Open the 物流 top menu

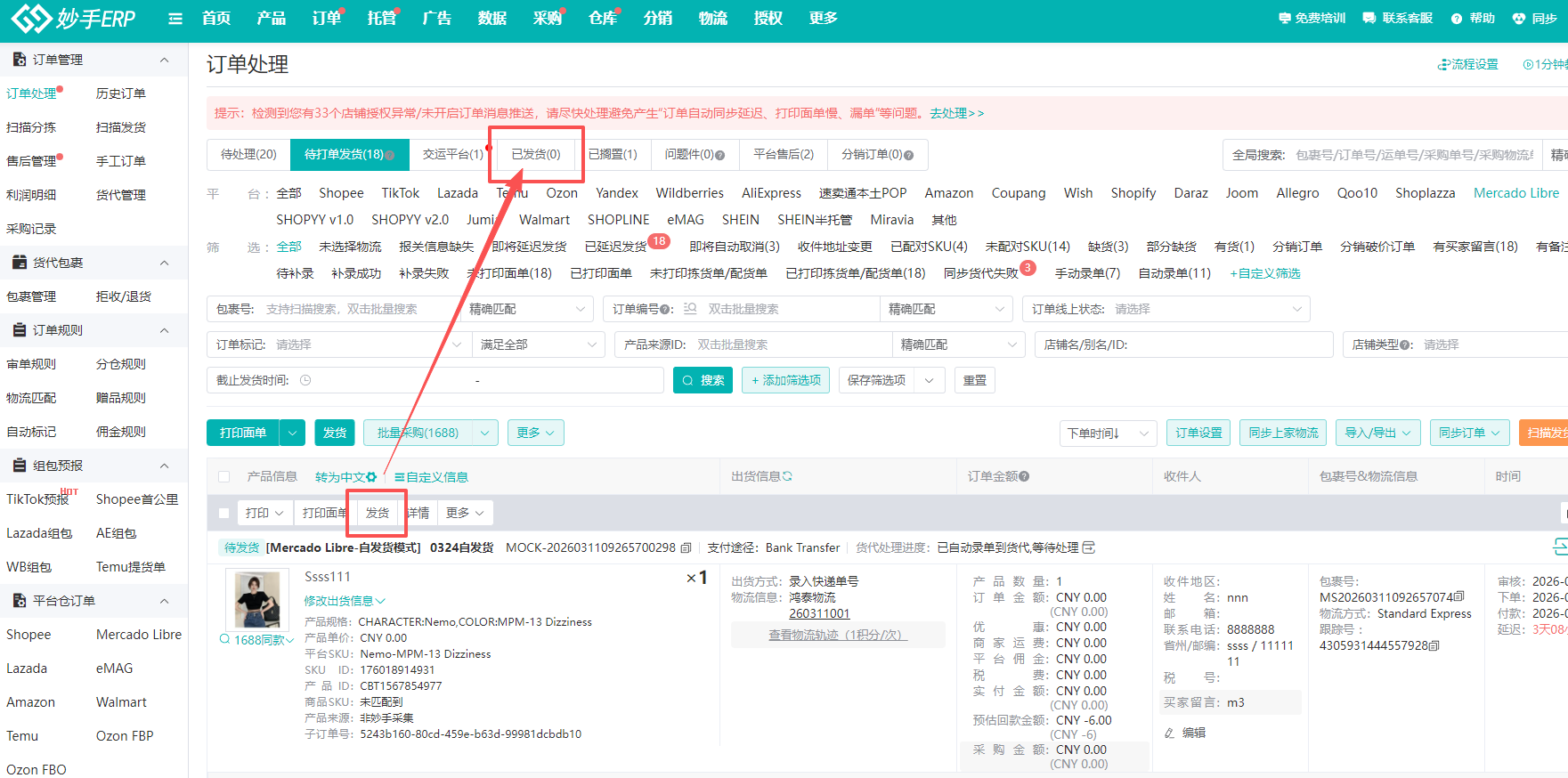(x=713, y=19)
